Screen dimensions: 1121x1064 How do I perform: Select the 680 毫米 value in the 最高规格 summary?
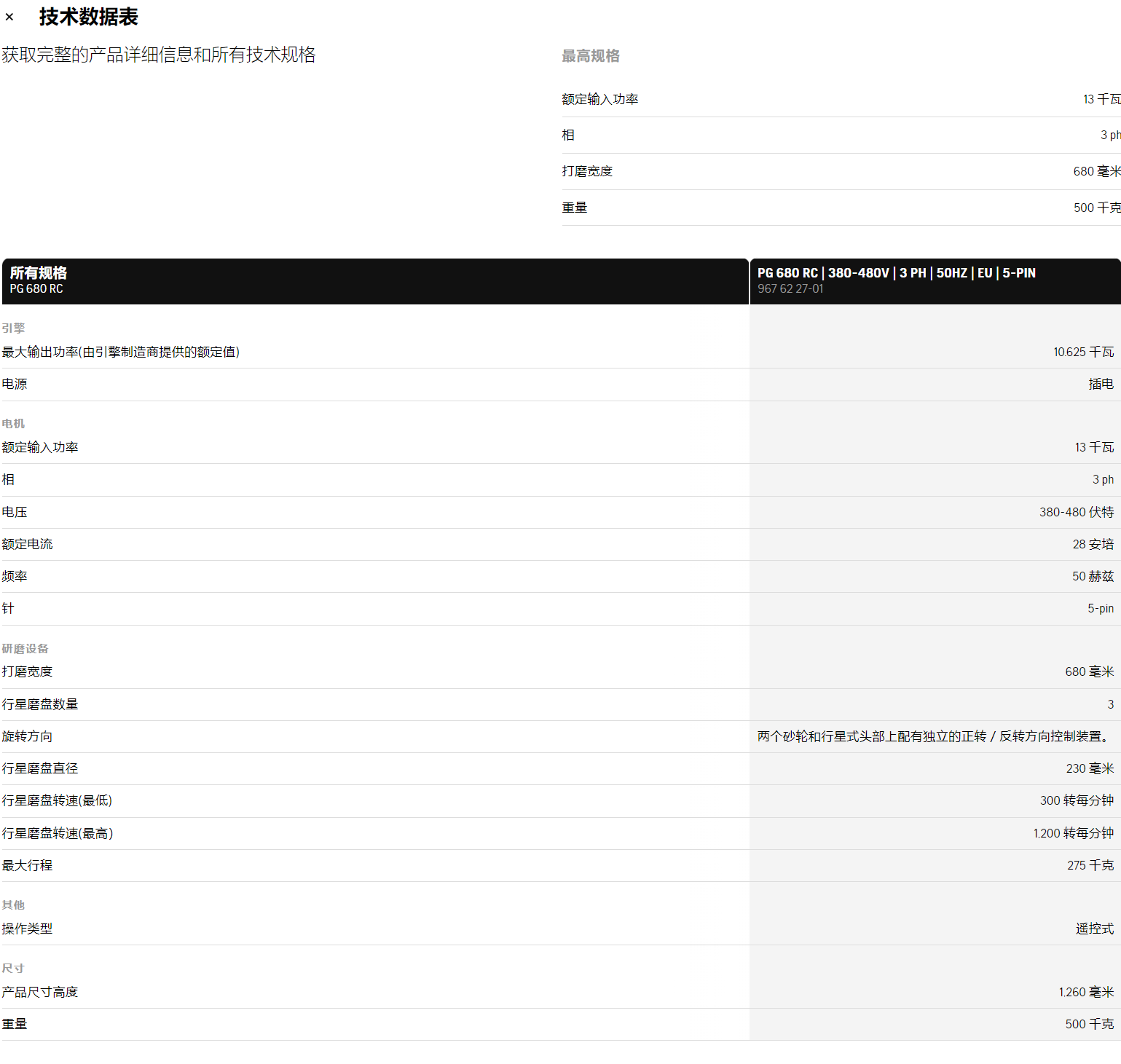[1096, 171]
